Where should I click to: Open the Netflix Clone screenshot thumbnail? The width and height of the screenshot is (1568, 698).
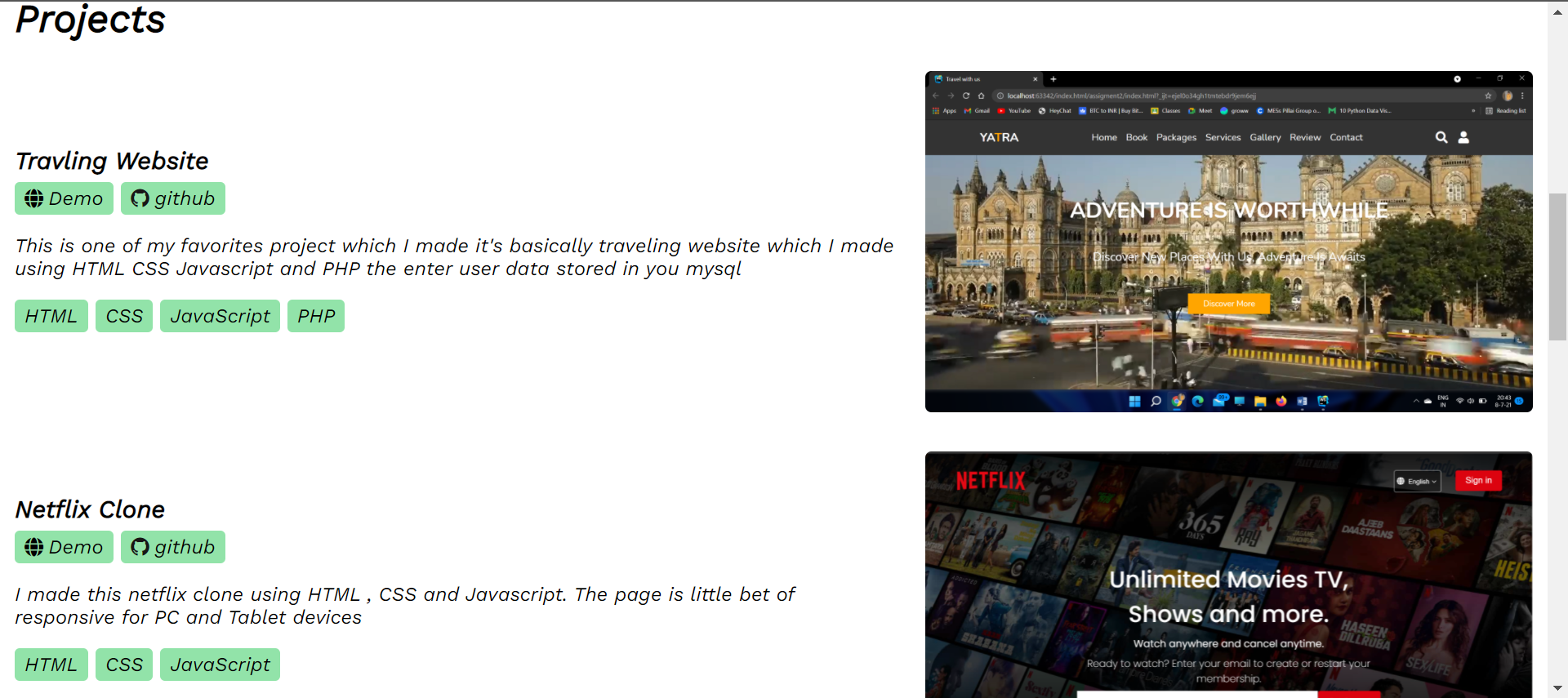coord(1228,575)
